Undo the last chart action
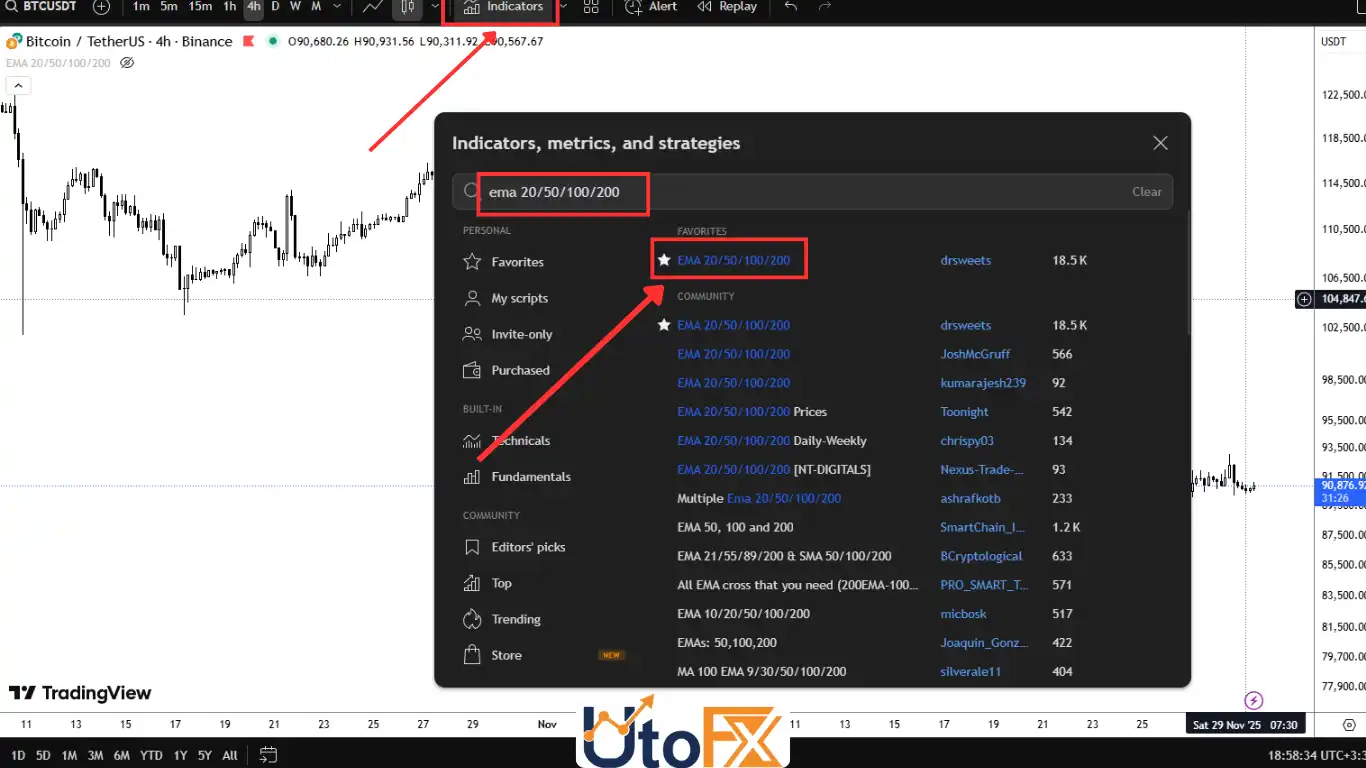Viewport: 1366px width, 768px height. [x=791, y=7]
